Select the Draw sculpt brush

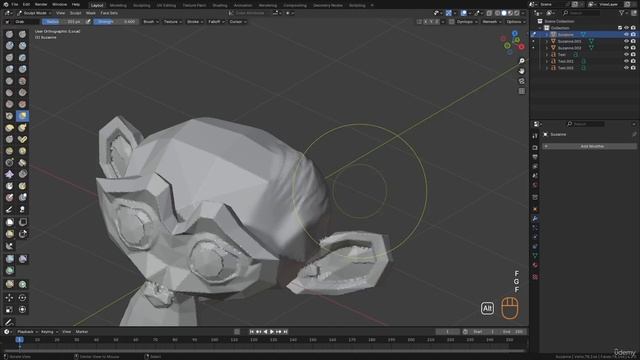click(9, 34)
